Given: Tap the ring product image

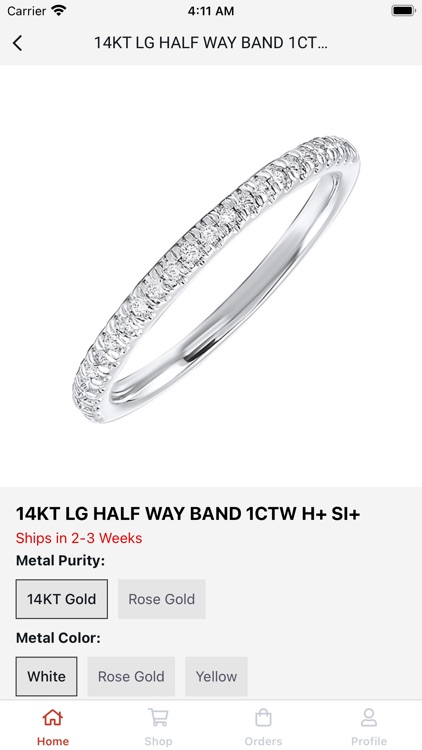Looking at the screenshot, I should [215, 279].
